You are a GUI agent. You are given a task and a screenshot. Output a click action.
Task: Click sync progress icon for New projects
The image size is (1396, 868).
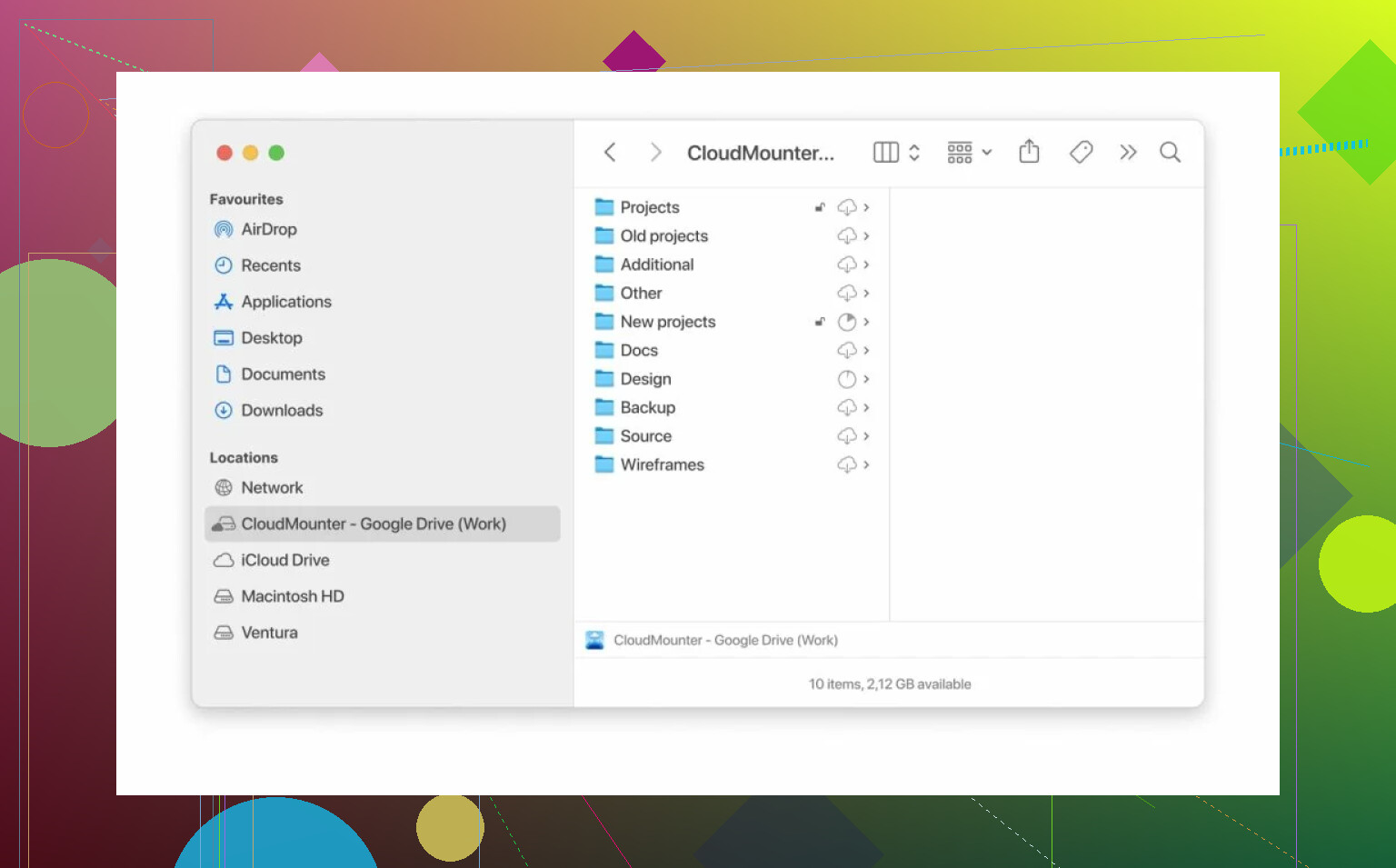point(847,322)
